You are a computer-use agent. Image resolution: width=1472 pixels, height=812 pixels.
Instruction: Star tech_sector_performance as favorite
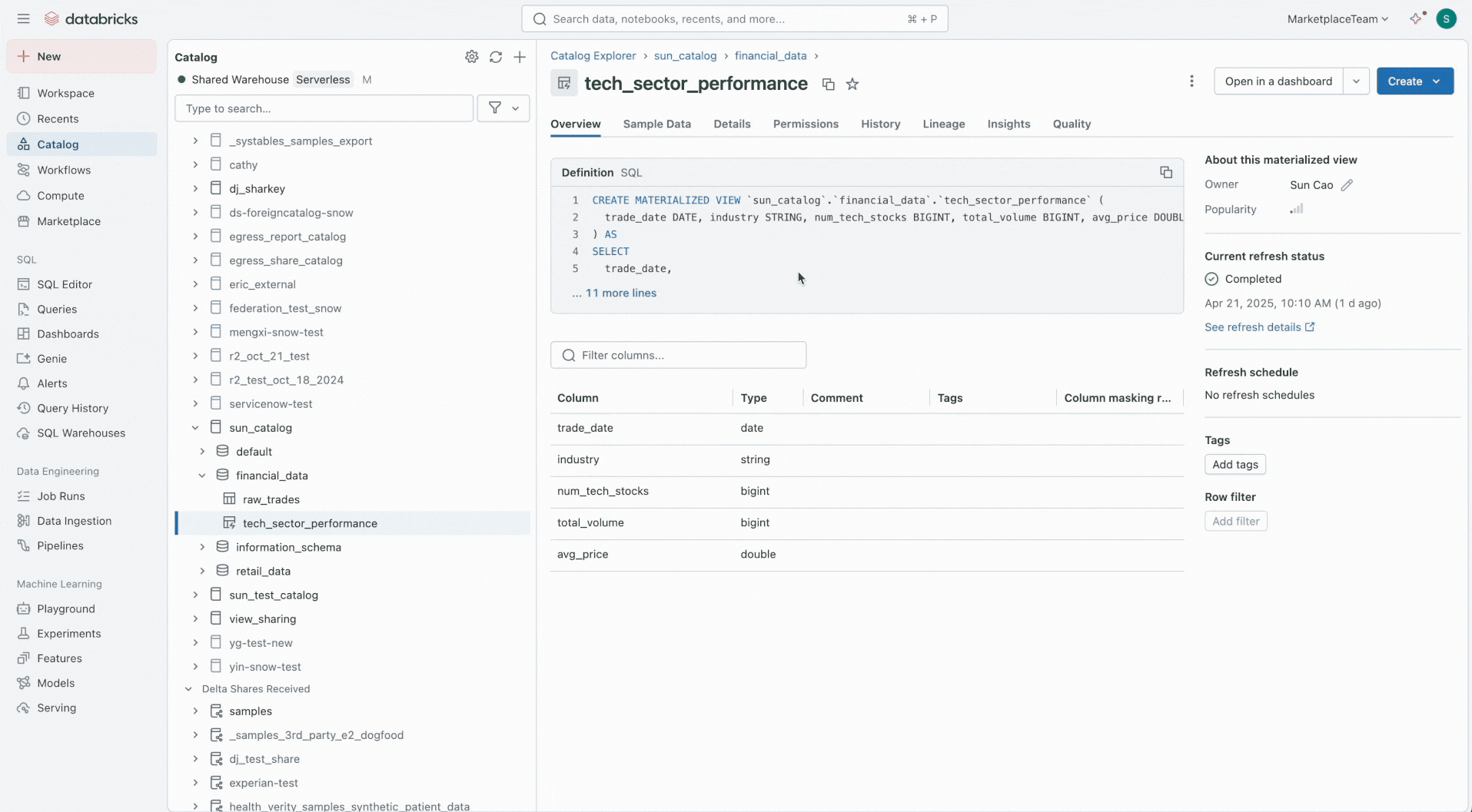tap(852, 85)
